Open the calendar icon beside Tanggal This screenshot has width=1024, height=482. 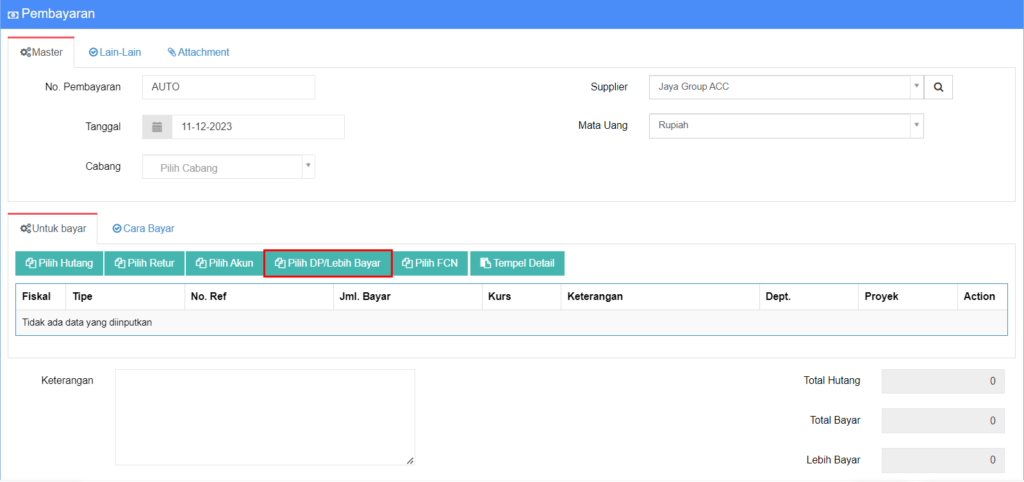tap(157, 127)
